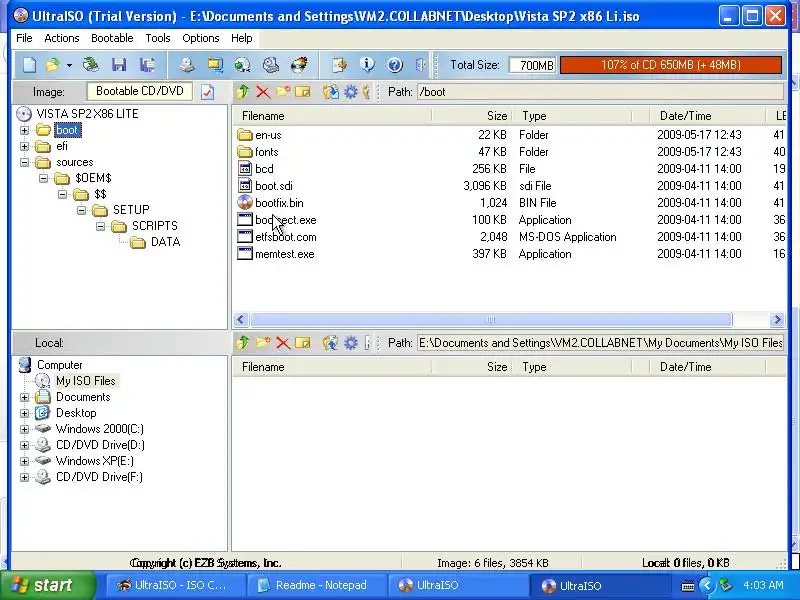The width and height of the screenshot is (800, 600).
Task: Expand the boot folder tree node
Action: pos(24,131)
